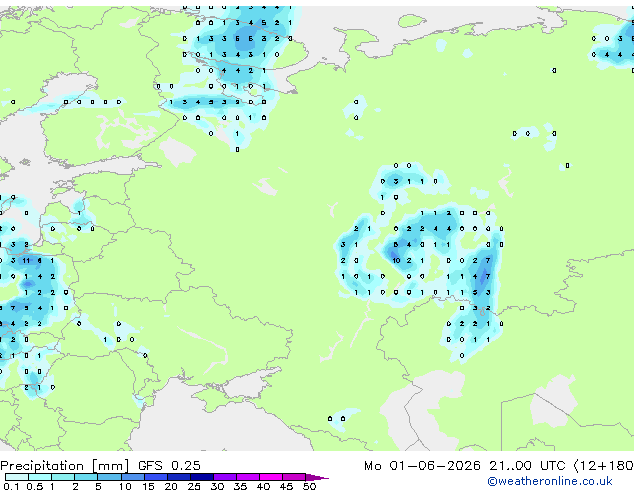Click the 5–10 mm legend swatch
The image size is (634, 490).
[109, 477]
